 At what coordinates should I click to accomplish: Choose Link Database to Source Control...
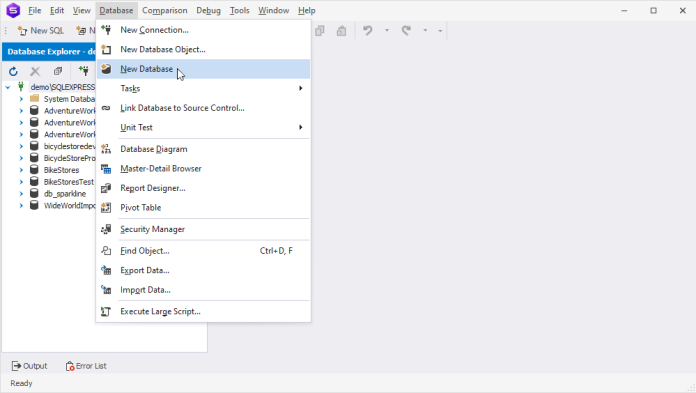203,108
